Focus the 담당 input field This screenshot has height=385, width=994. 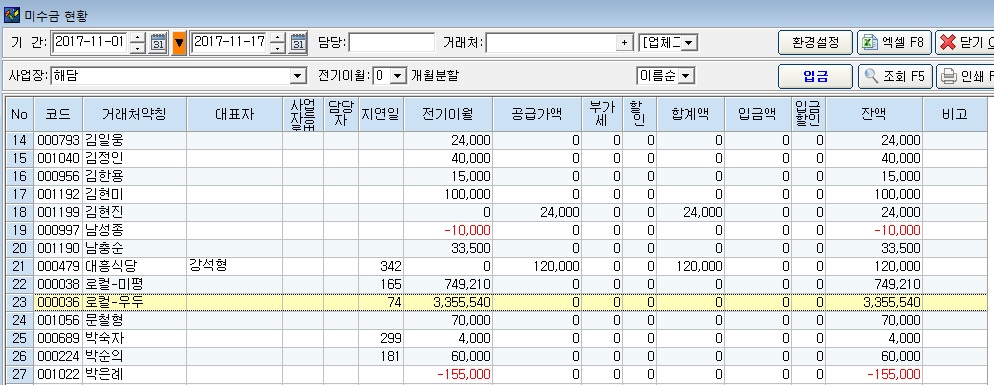[x=391, y=42]
